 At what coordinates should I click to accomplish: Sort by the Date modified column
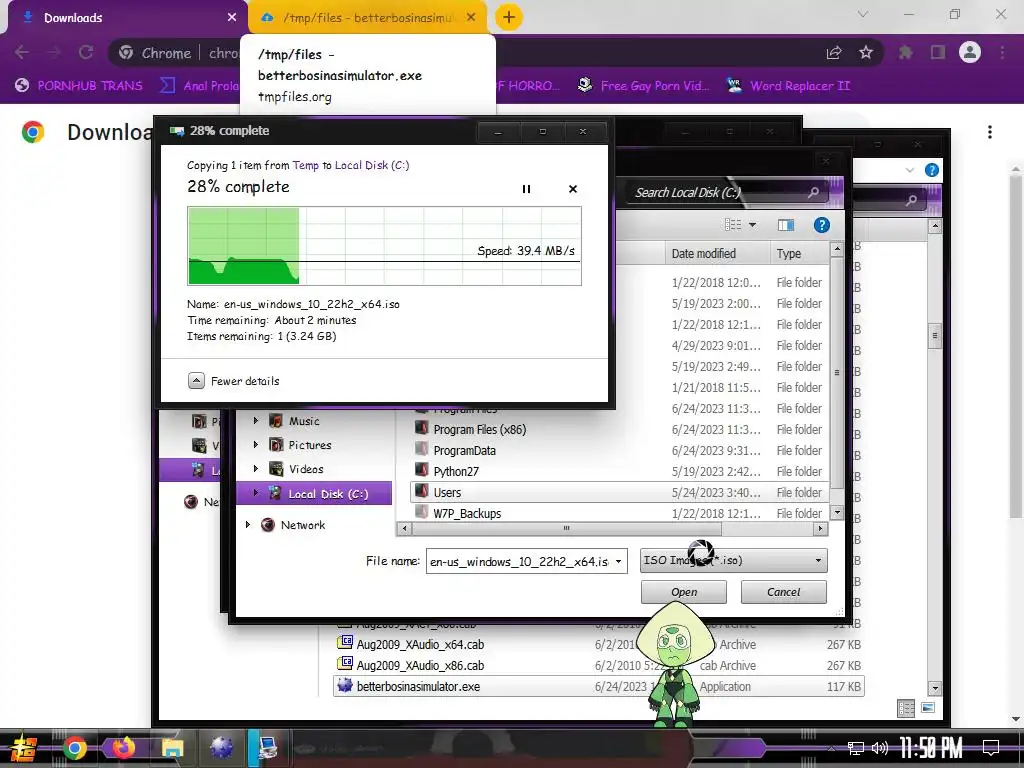[x=717, y=253]
